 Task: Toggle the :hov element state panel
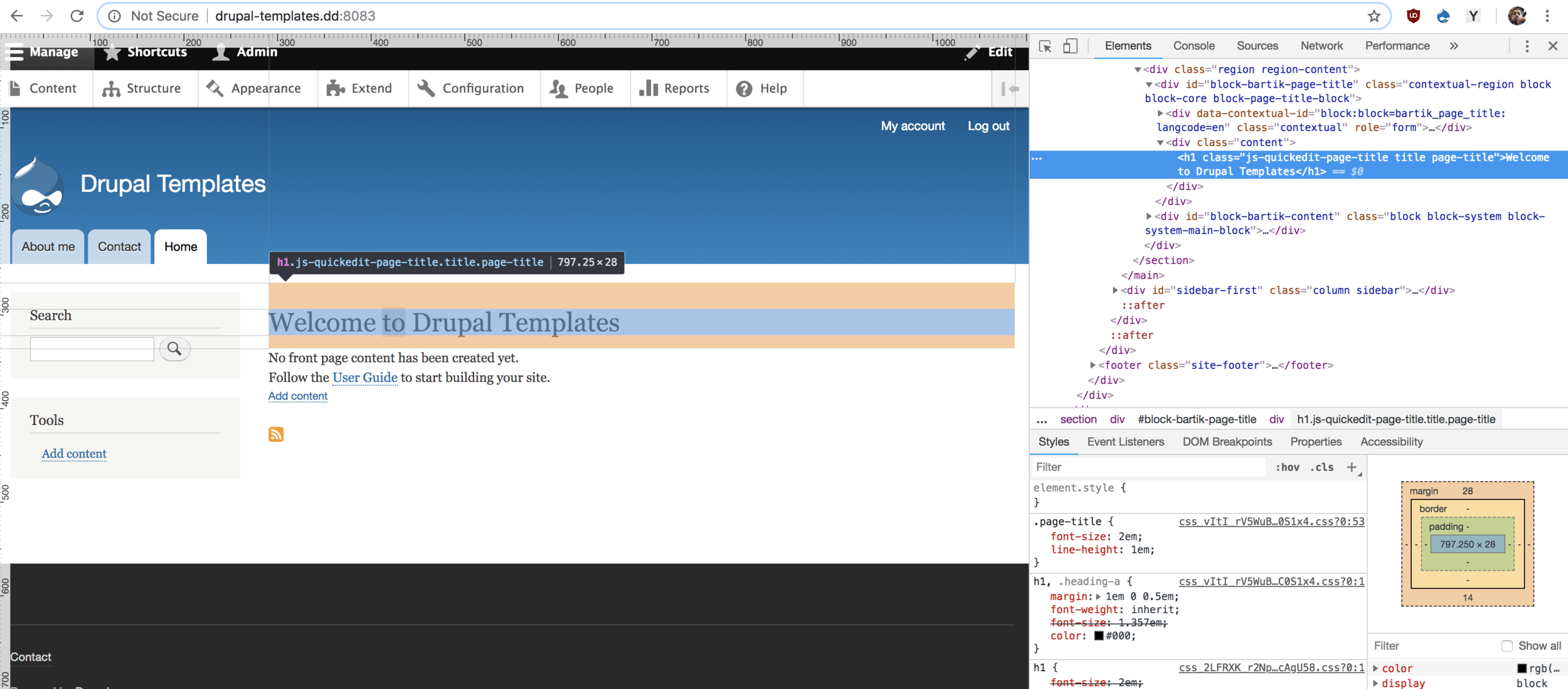pyautogui.click(x=1287, y=467)
